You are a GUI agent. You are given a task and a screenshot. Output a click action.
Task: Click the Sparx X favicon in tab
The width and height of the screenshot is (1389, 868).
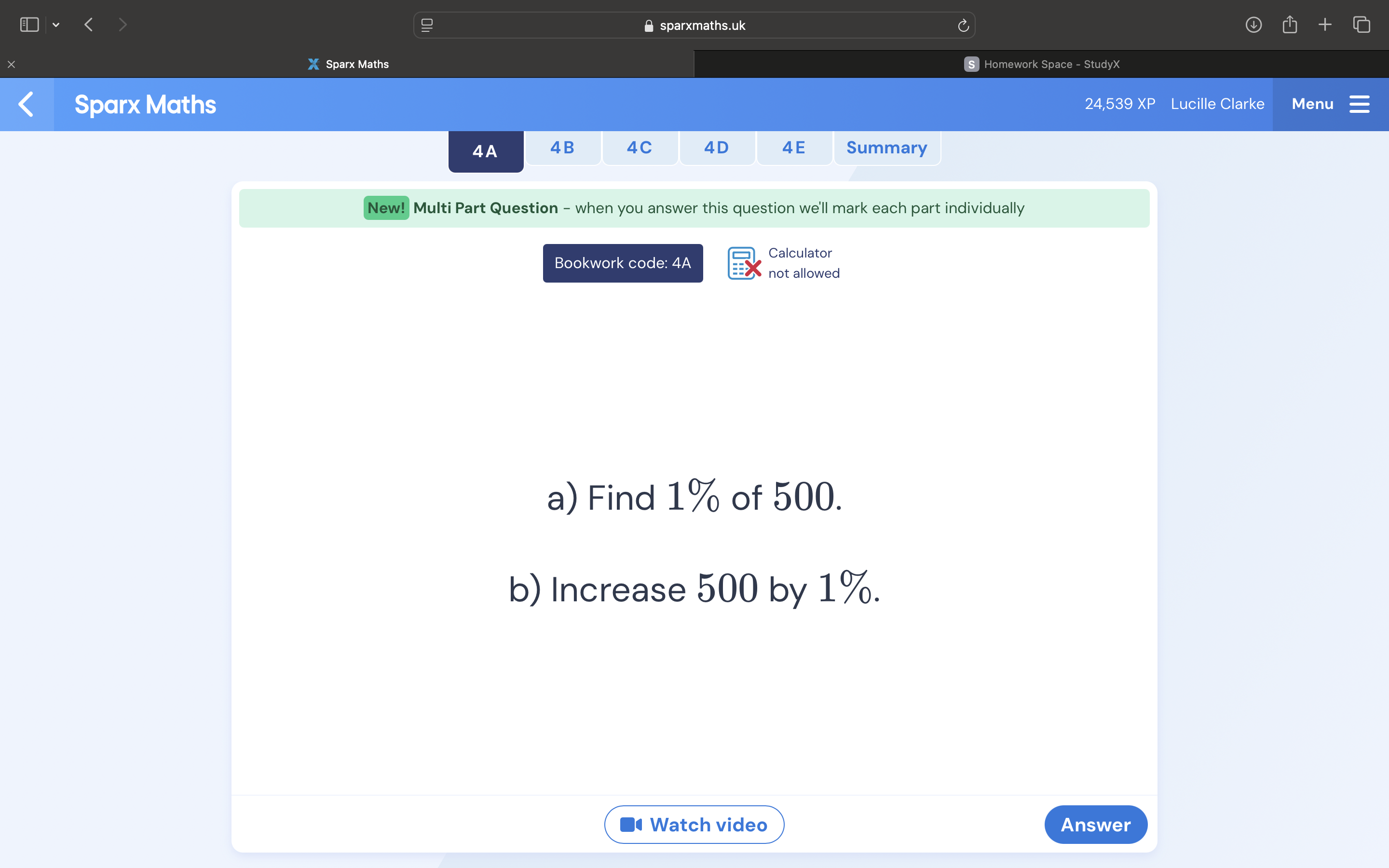click(x=313, y=64)
